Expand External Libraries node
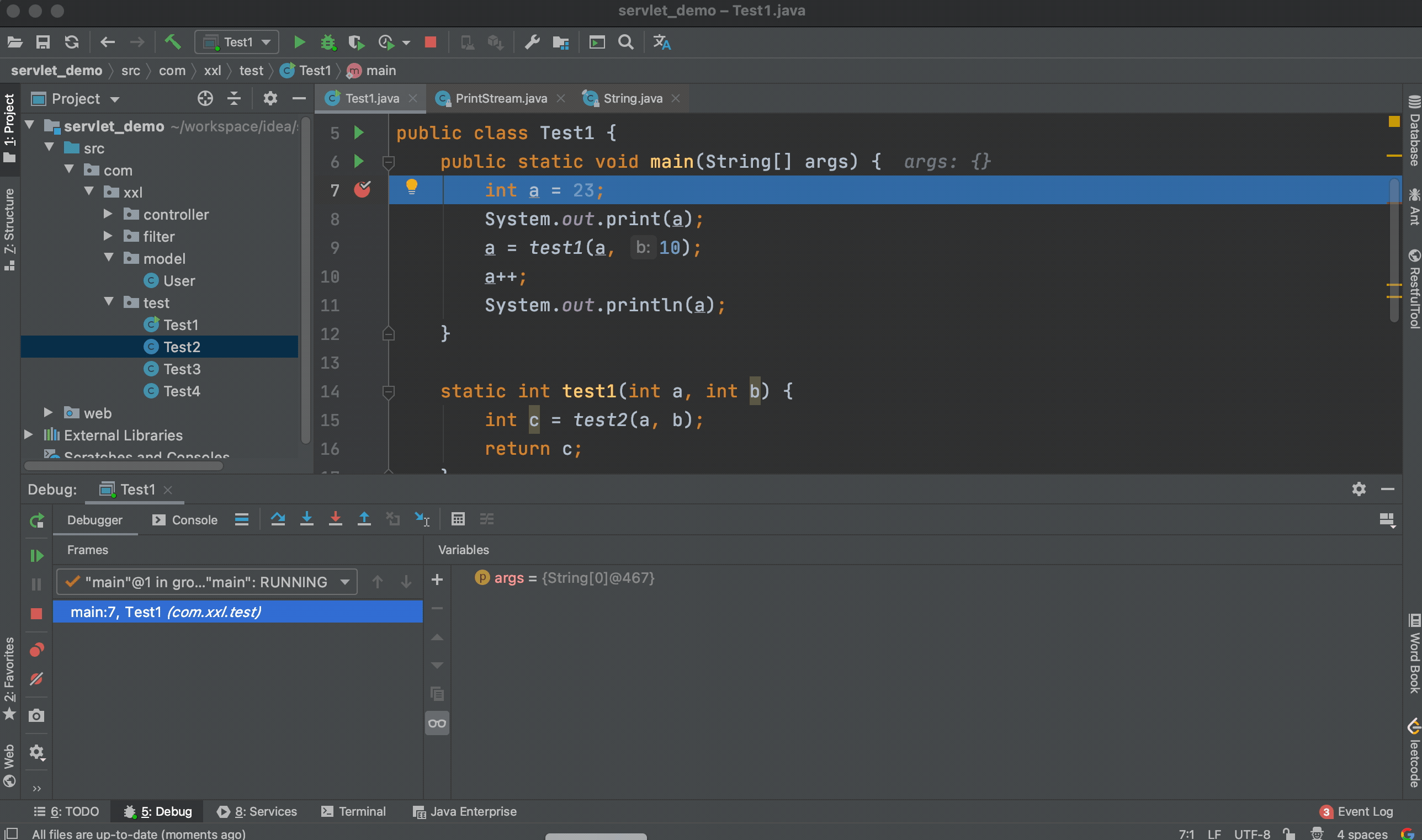 point(28,435)
